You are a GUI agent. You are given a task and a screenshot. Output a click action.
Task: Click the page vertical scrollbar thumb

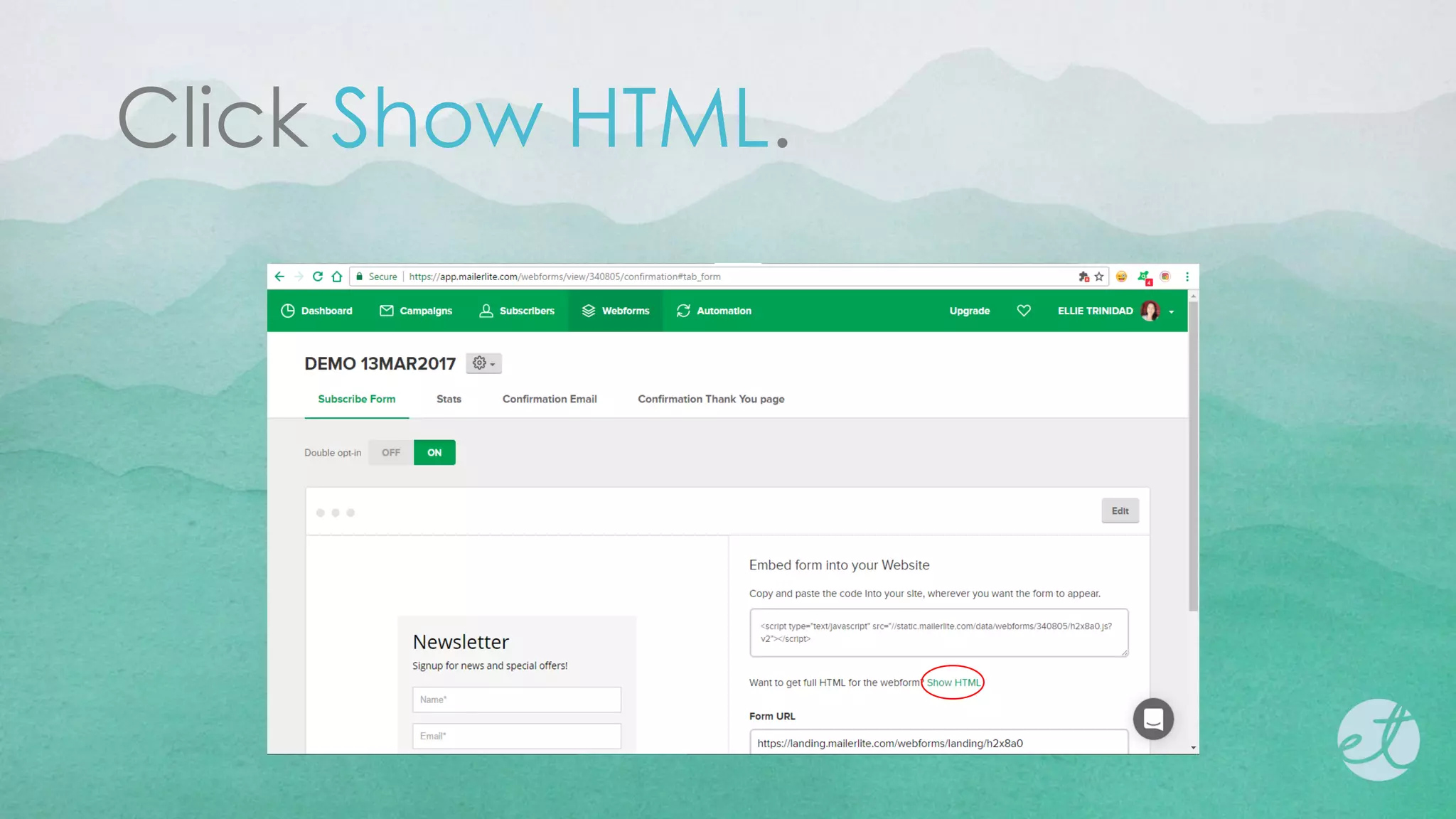point(1193,455)
